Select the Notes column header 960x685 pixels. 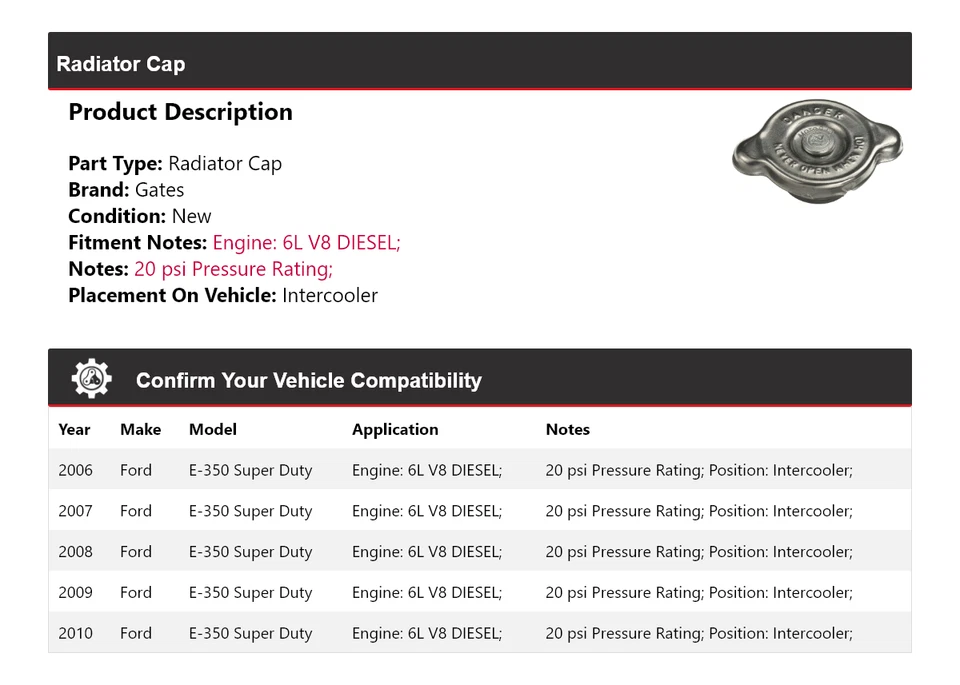[567, 429]
